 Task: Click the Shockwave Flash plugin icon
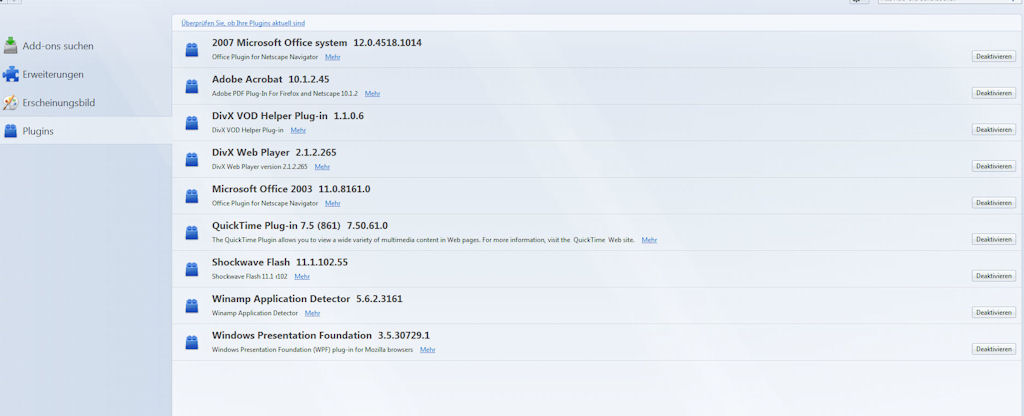pos(191,269)
